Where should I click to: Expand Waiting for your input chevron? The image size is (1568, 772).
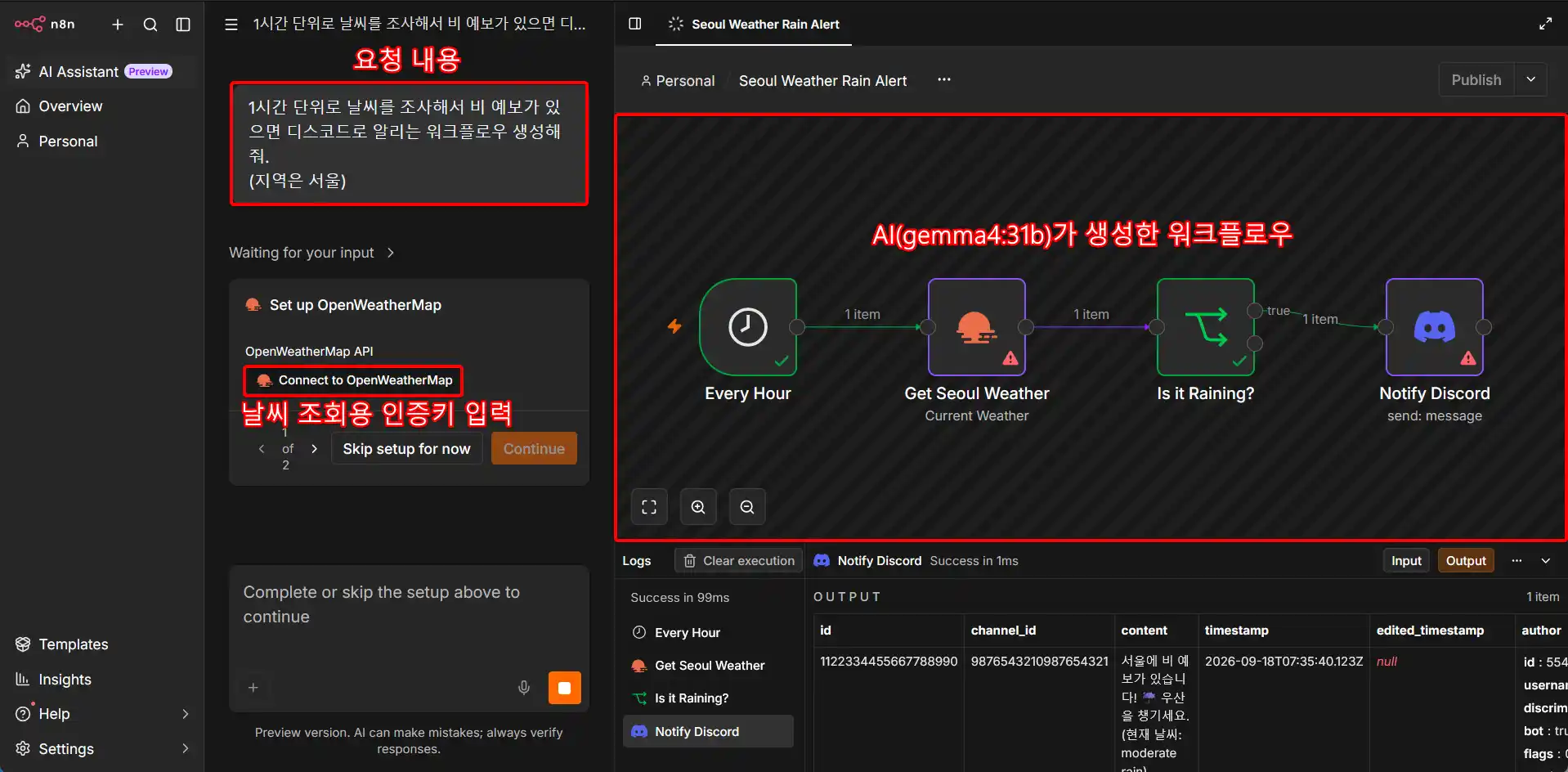click(391, 253)
